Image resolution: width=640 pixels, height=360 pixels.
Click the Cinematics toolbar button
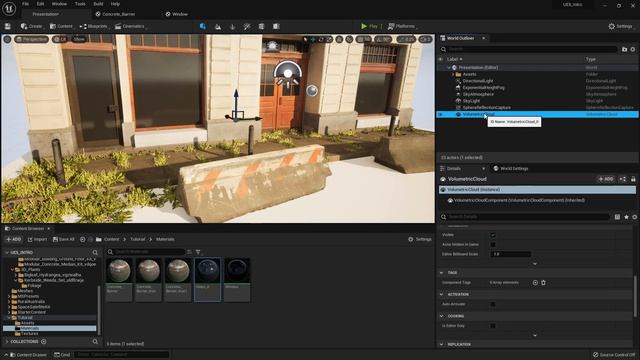point(130,27)
